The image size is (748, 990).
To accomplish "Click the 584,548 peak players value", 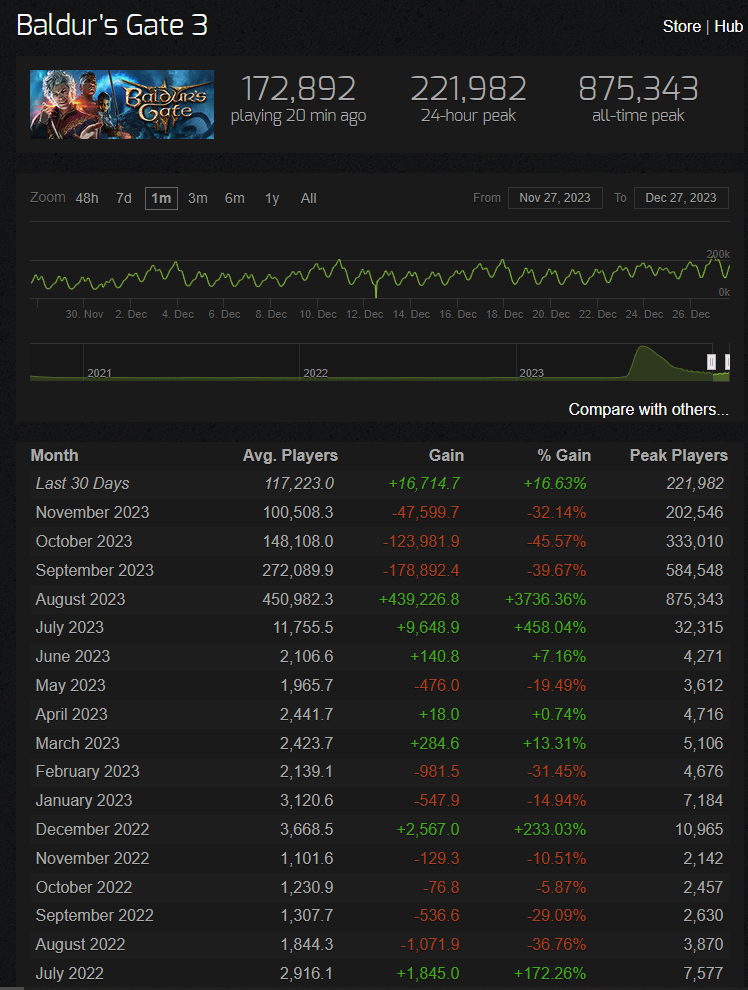I will [694, 571].
